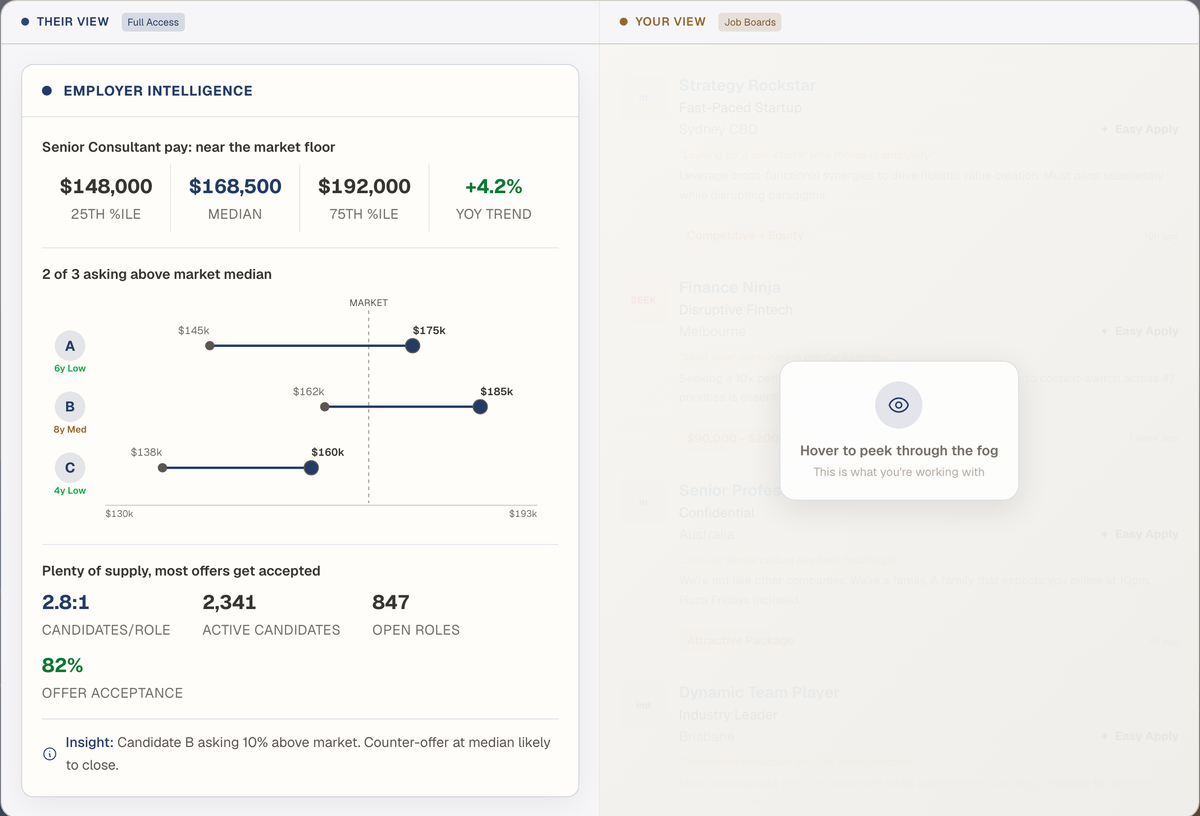Click the 2.8:1 candidates per role value
Viewport: 1200px width, 816px height.
click(64, 602)
